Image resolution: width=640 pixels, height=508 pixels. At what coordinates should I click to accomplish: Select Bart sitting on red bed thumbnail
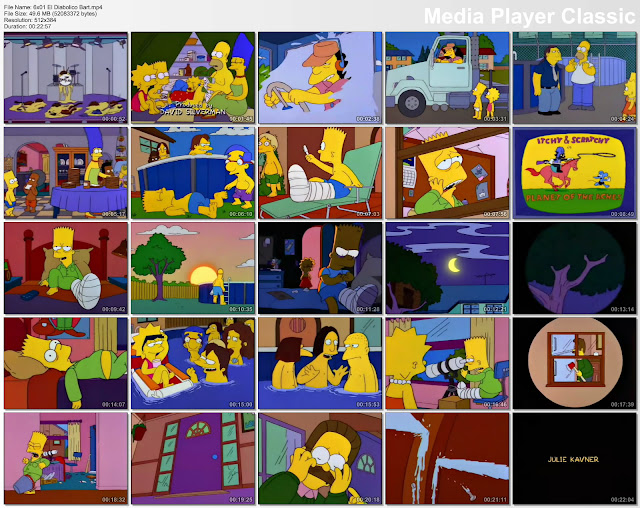(x=66, y=268)
